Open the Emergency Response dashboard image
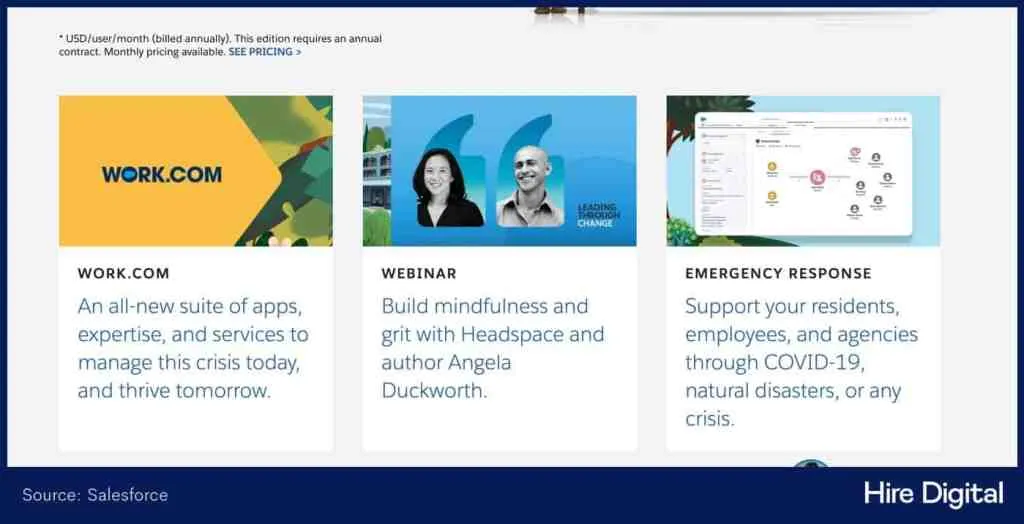Screen dimensions: 1024x524 pos(803,171)
